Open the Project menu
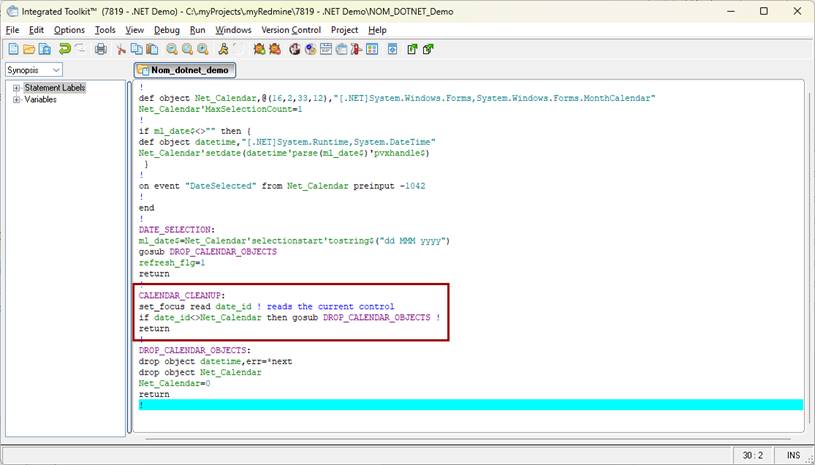Image resolution: width=815 pixels, height=465 pixels. pos(344,30)
